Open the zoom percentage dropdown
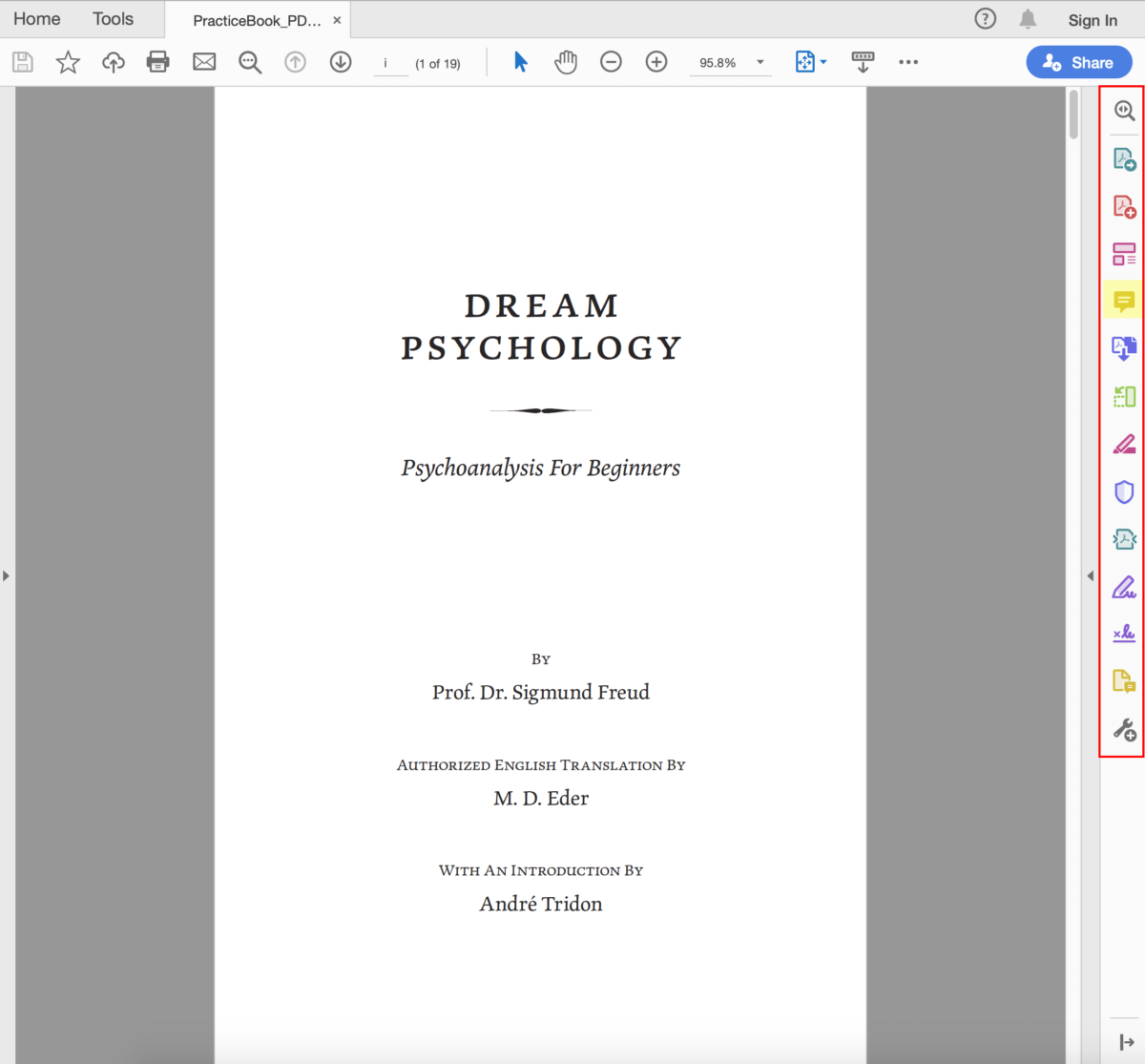1145x1064 pixels. pyautogui.click(x=760, y=61)
